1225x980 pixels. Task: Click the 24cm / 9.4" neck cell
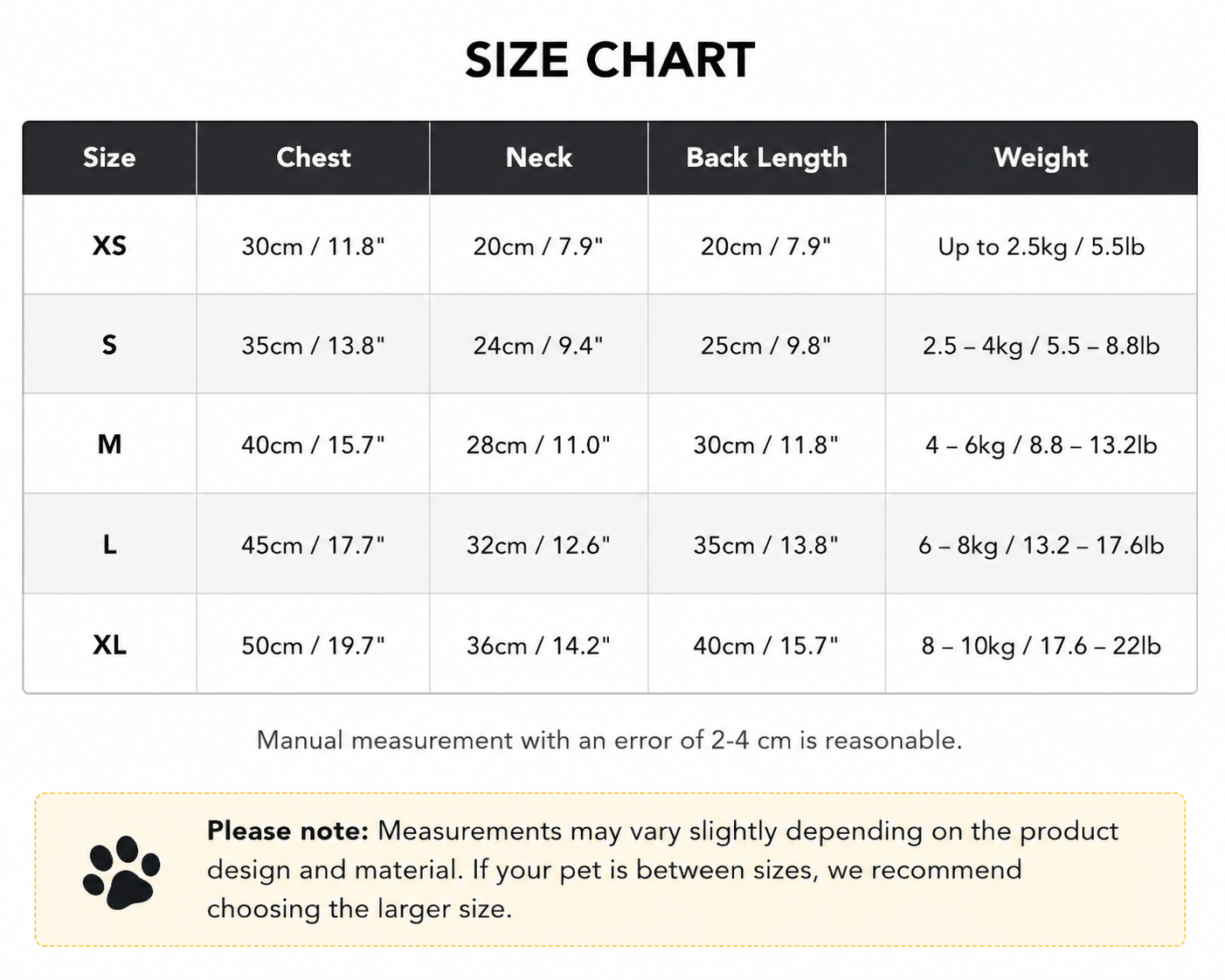pos(538,346)
